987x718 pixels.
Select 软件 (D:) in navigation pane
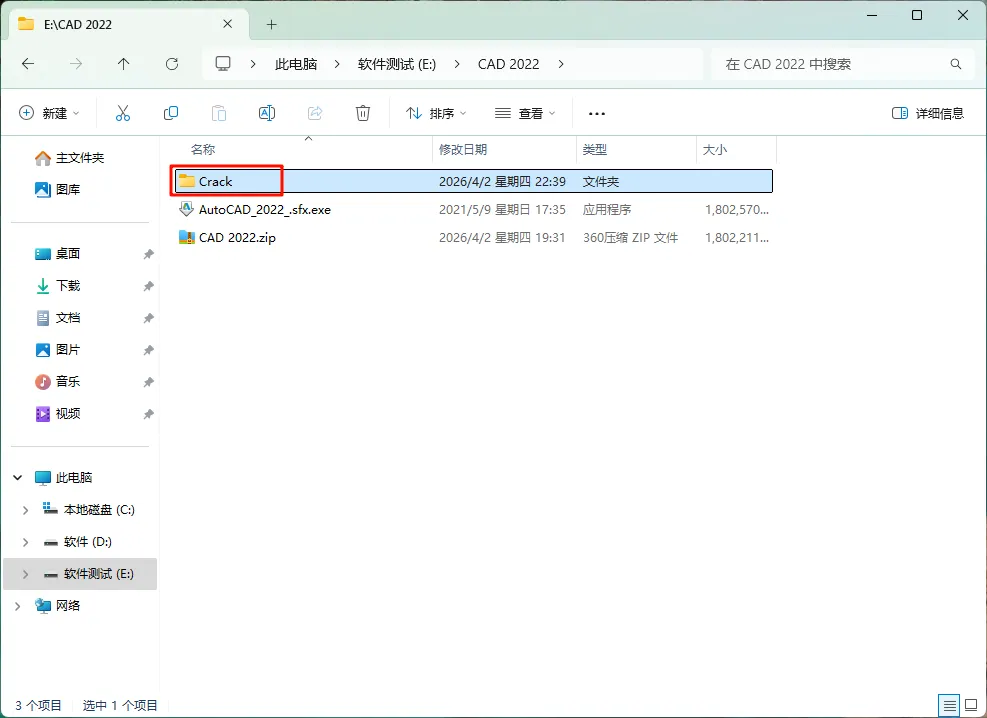pyautogui.click(x=87, y=542)
